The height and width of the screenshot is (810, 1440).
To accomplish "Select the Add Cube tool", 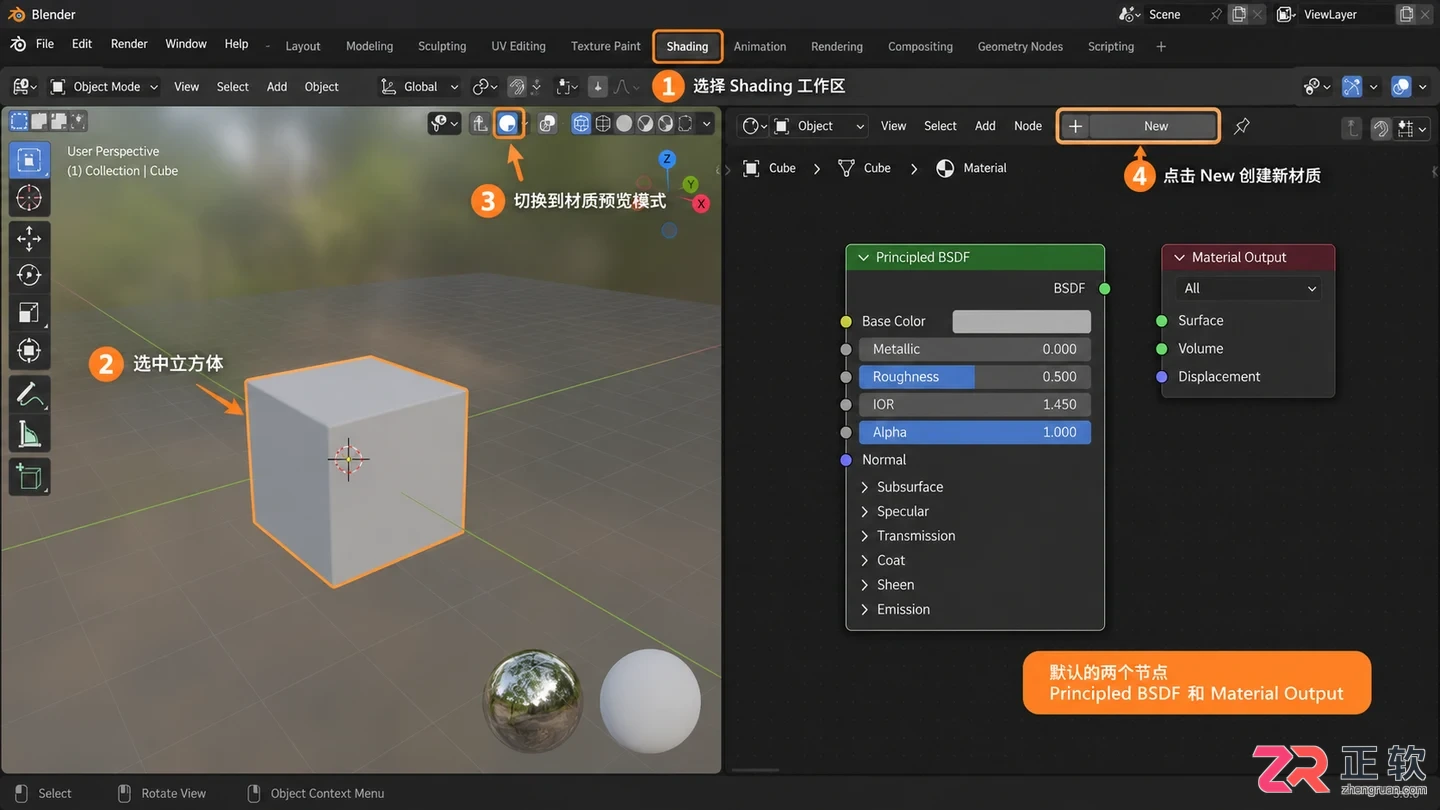I will [x=29, y=477].
